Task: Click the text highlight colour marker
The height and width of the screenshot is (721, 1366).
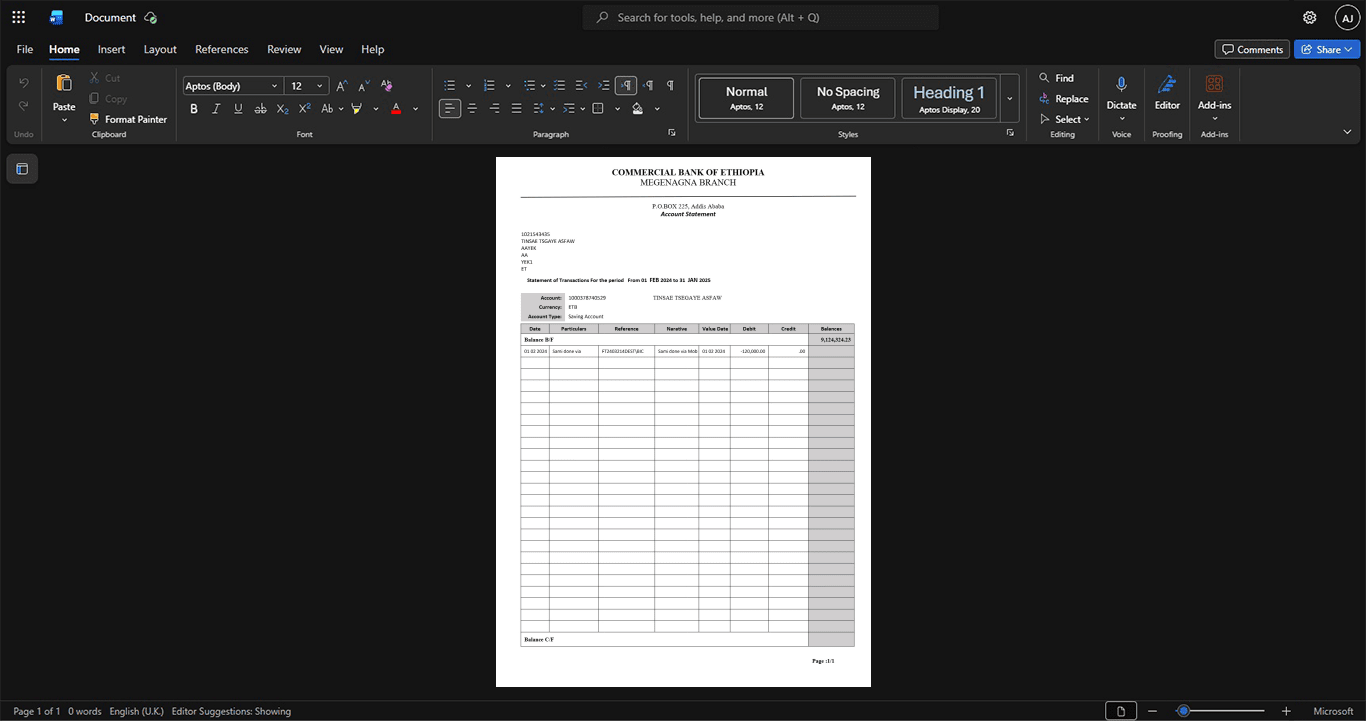Action: coord(357,108)
